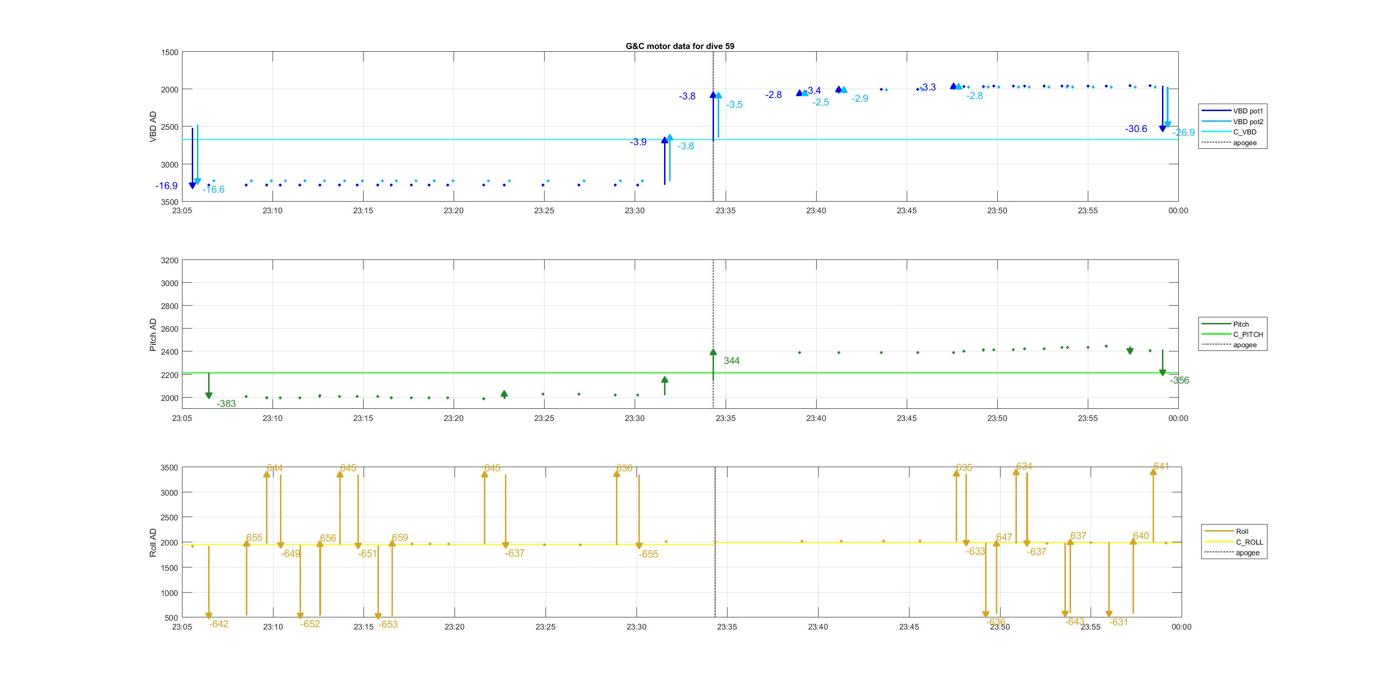Image resolution: width=1400 pixels, height=693 pixels.
Task: Select the '-3.5' VBD data label
Action: (x=734, y=104)
